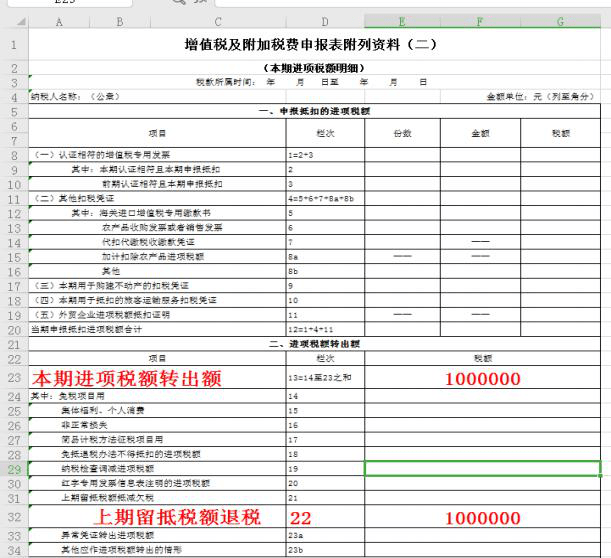
Task: Click 其他 cell in row 16
Action: 157,271
